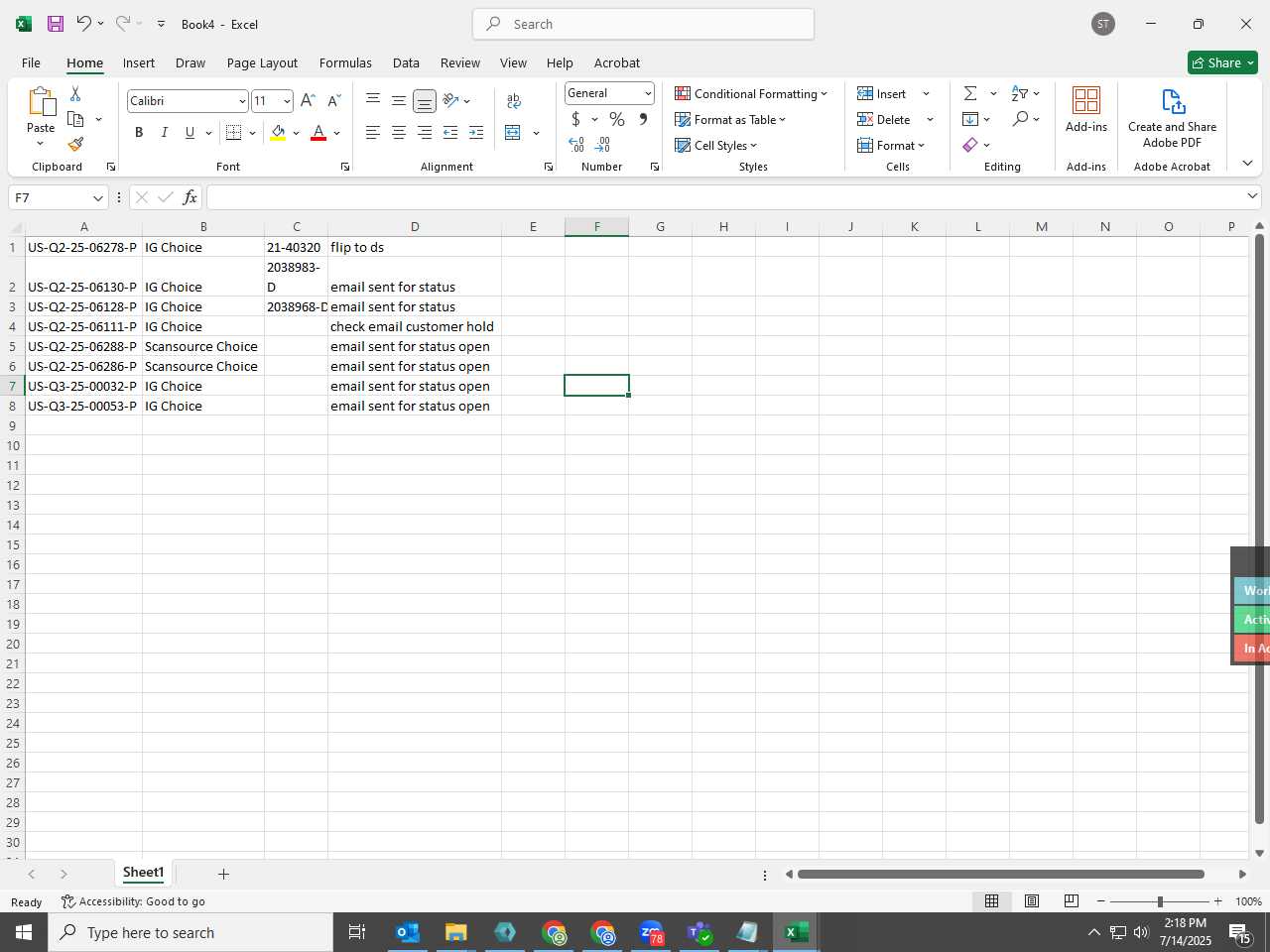Apply Percent Style formatting

tap(617, 119)
